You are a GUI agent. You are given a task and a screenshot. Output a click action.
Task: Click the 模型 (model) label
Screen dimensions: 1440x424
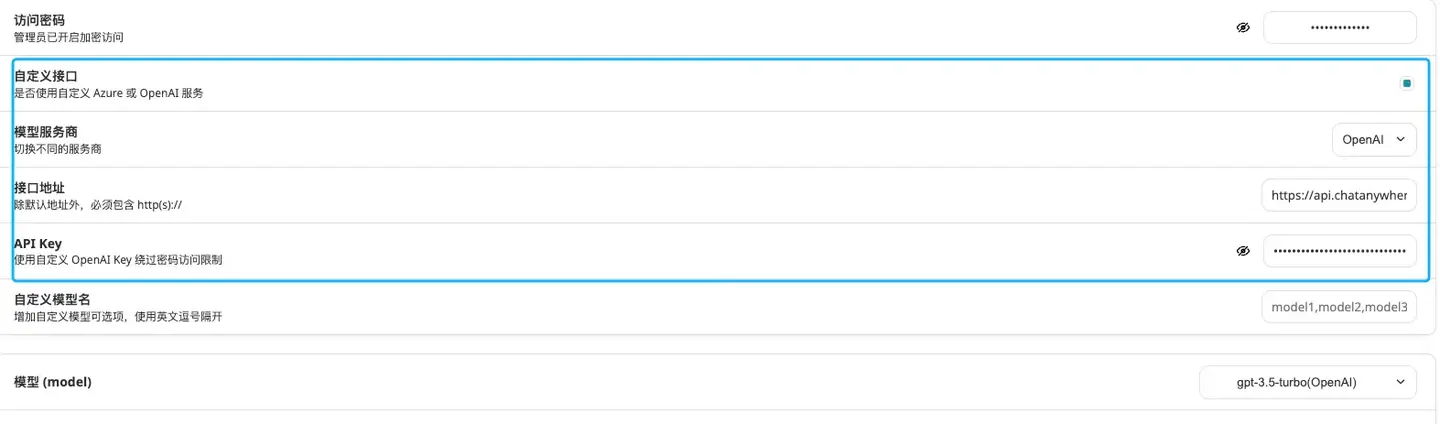click(53, 382)
